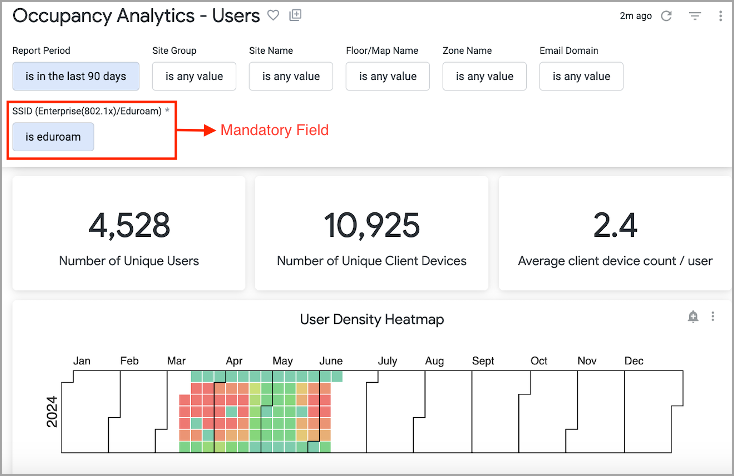
Task: Change the SSID 'is eduroam' filter
Action: pyautogui.click(x=53, y=137)
